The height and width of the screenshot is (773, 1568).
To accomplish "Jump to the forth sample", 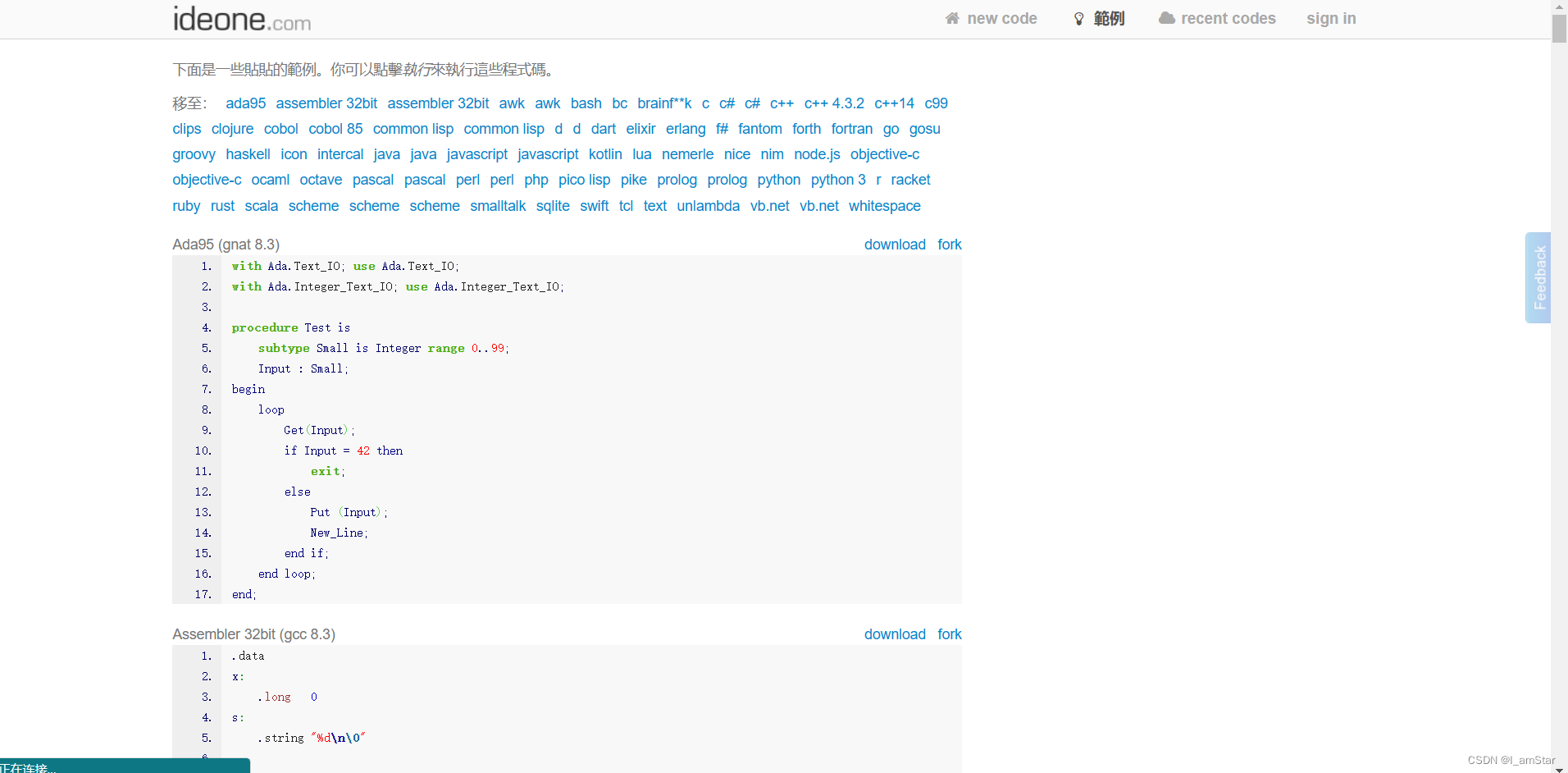I will click(806, 129).
